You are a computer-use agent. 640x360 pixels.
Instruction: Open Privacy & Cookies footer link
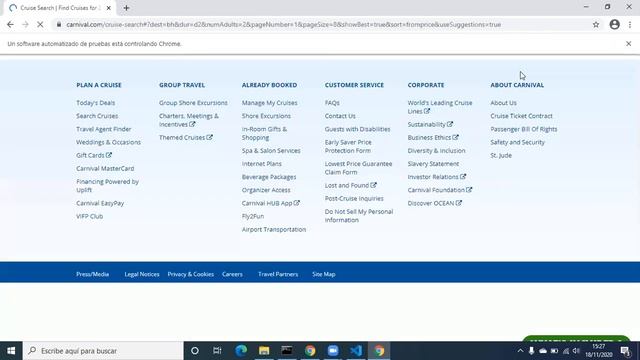click(x=191, y=274)
